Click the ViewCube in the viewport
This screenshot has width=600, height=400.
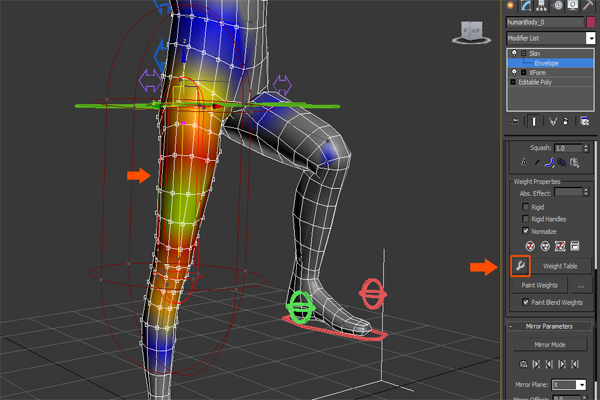471,32
